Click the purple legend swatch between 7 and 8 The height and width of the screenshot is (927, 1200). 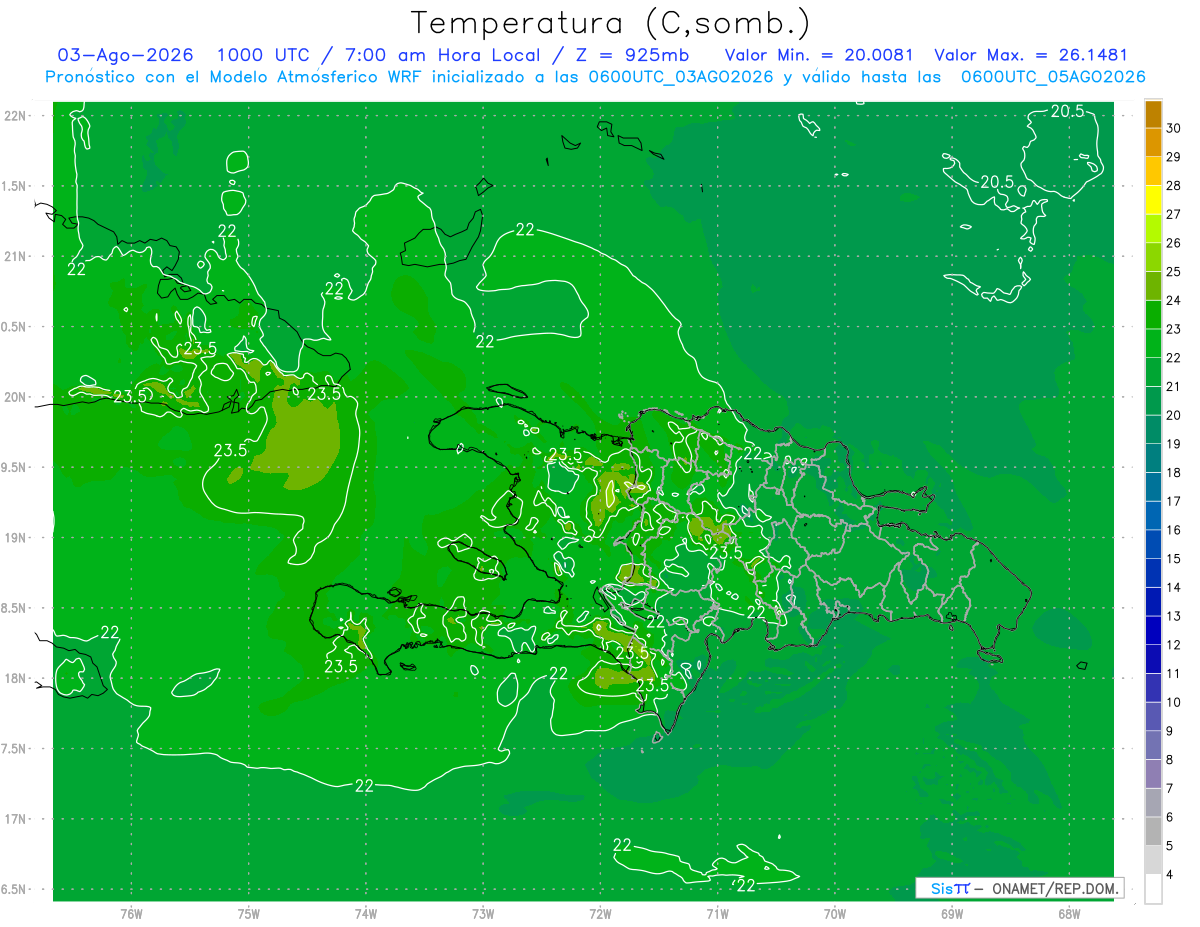[x=1153, y=774]
